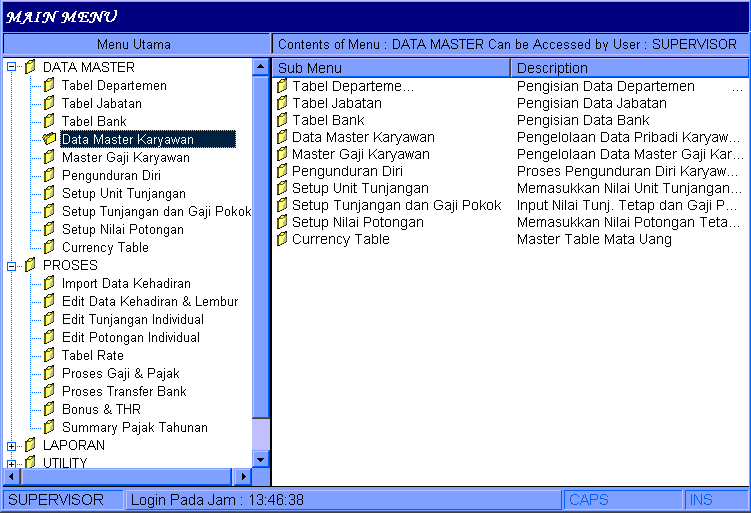Click tree scrollbar up arrow
This screenshot has height=513, width=751.
(x=261, y=67)
